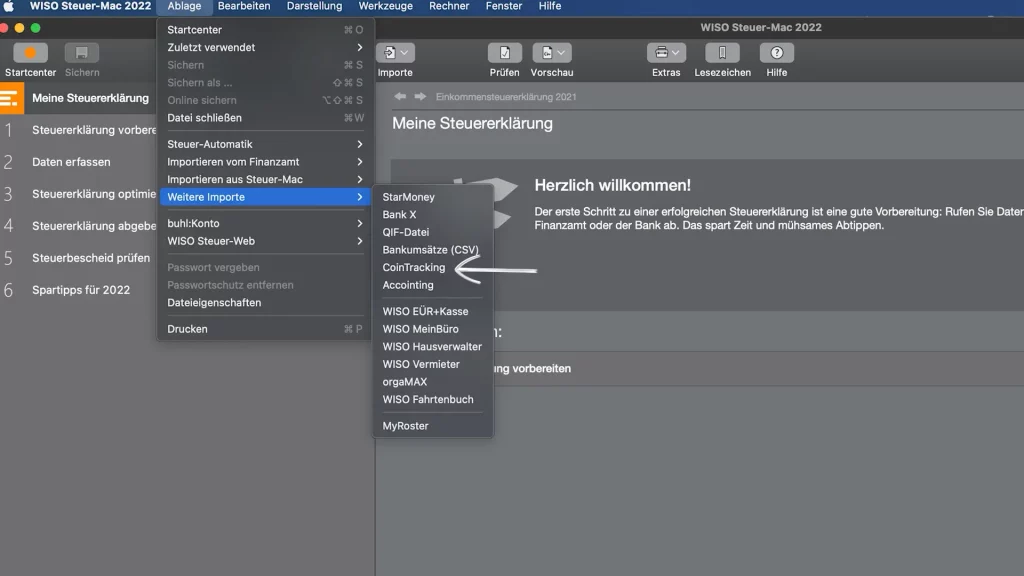Open the Vorschau toolbar icon
Screen dimensions: 1024x576
click(551, 54)
